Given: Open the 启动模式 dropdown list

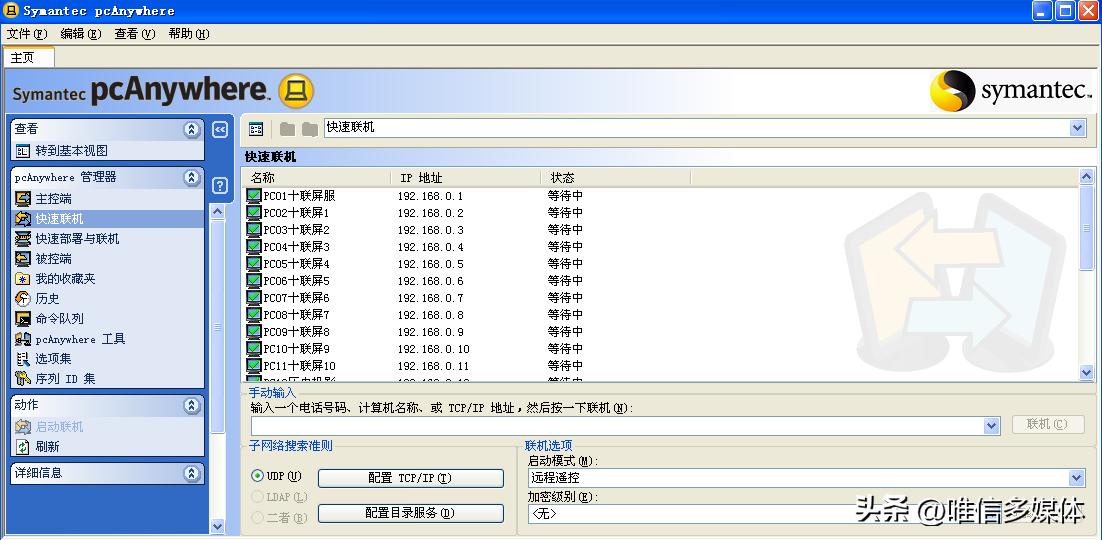Looking at the screenshot, I should pyautogui.click(x=1076, y=479).
